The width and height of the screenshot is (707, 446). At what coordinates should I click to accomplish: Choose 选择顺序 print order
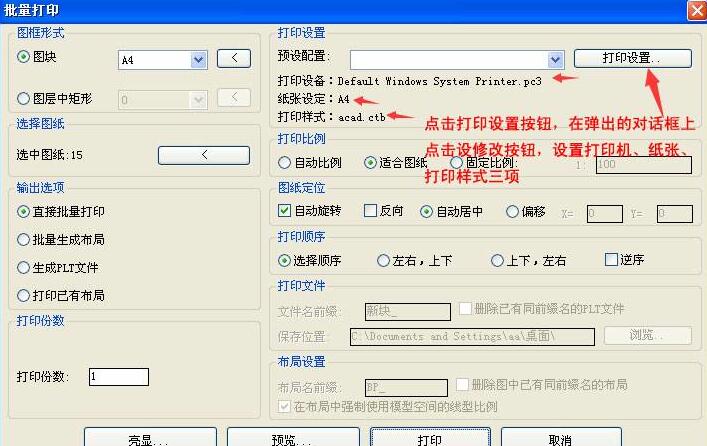click(285, 261)
